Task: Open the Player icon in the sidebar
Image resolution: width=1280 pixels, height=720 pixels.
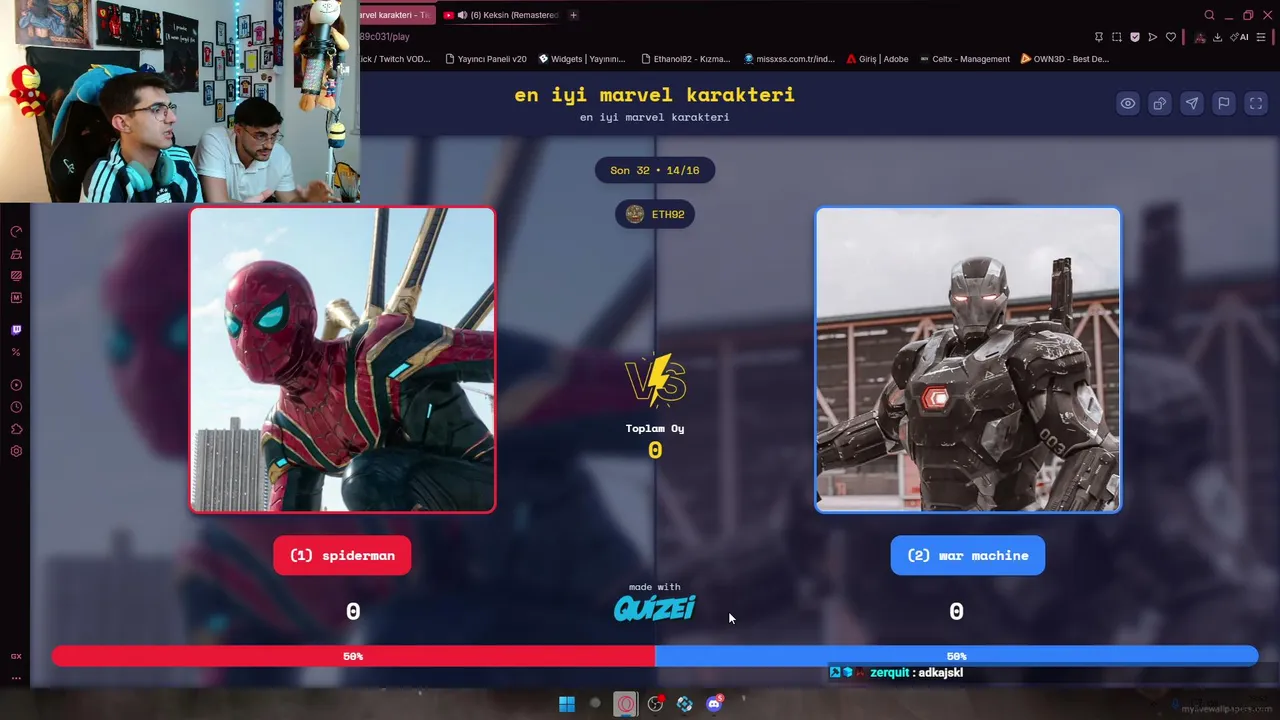Action: click(16, 385)
